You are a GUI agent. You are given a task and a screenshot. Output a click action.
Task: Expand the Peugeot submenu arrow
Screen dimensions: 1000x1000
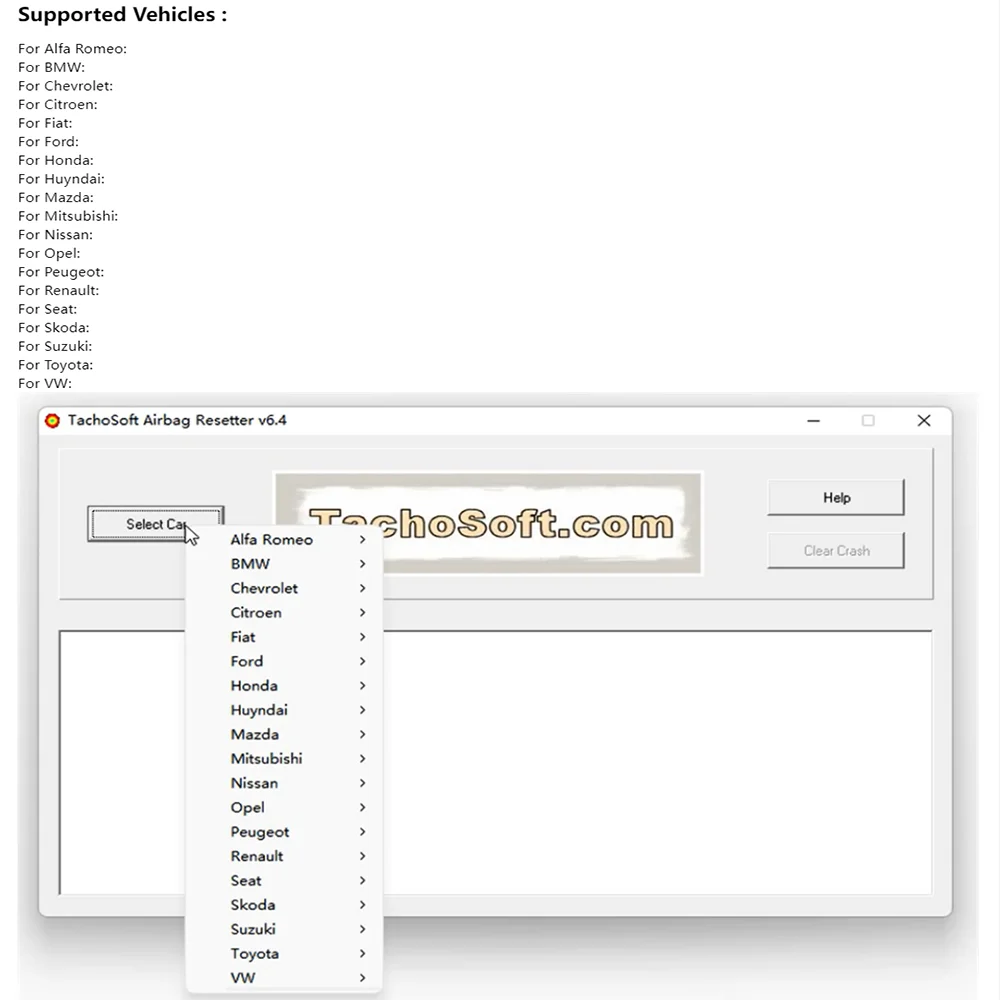coord(362,832)
